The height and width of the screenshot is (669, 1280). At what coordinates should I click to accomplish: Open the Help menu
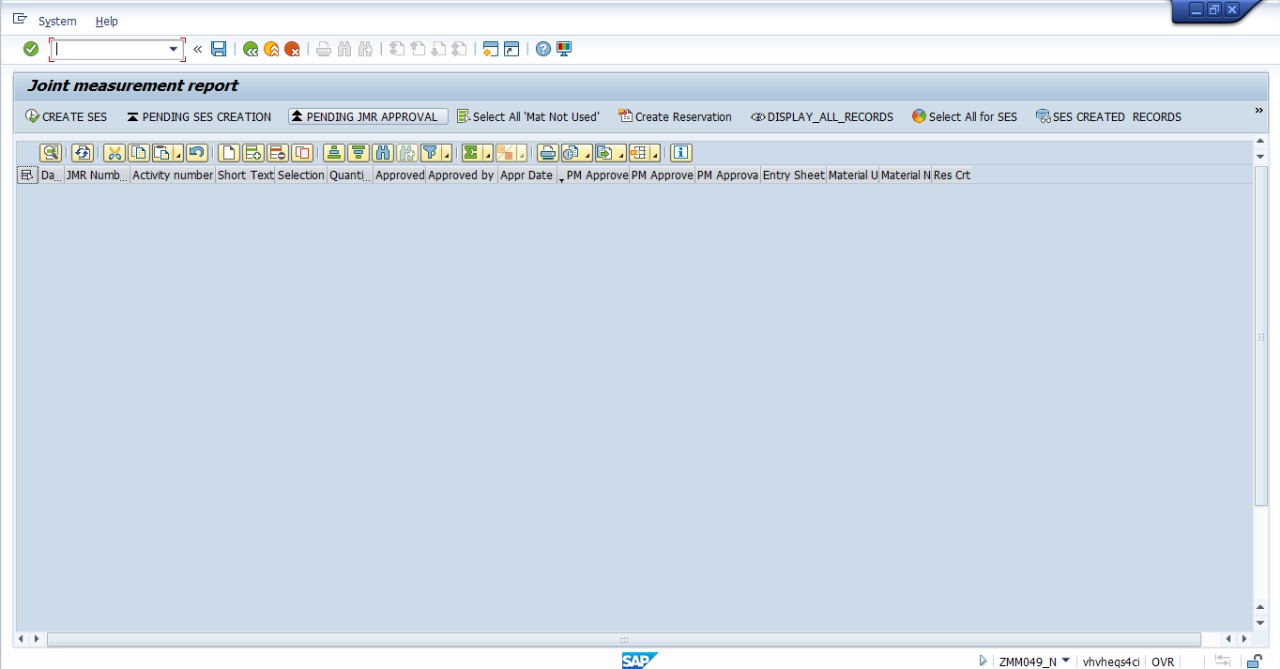coord(106,21)
